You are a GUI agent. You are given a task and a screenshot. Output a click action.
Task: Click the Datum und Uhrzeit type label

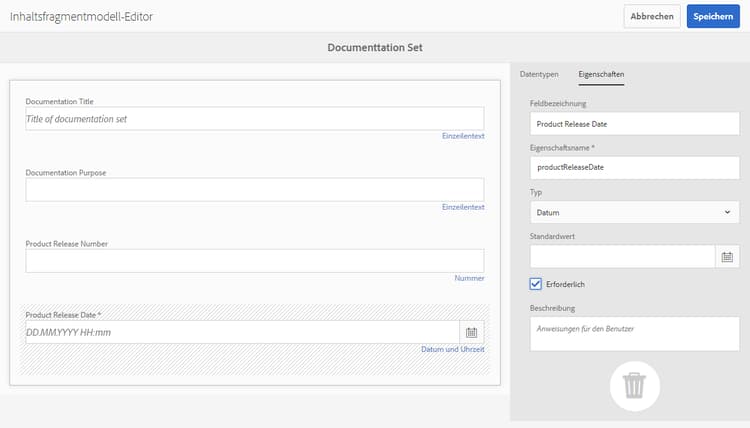(452, 349)
